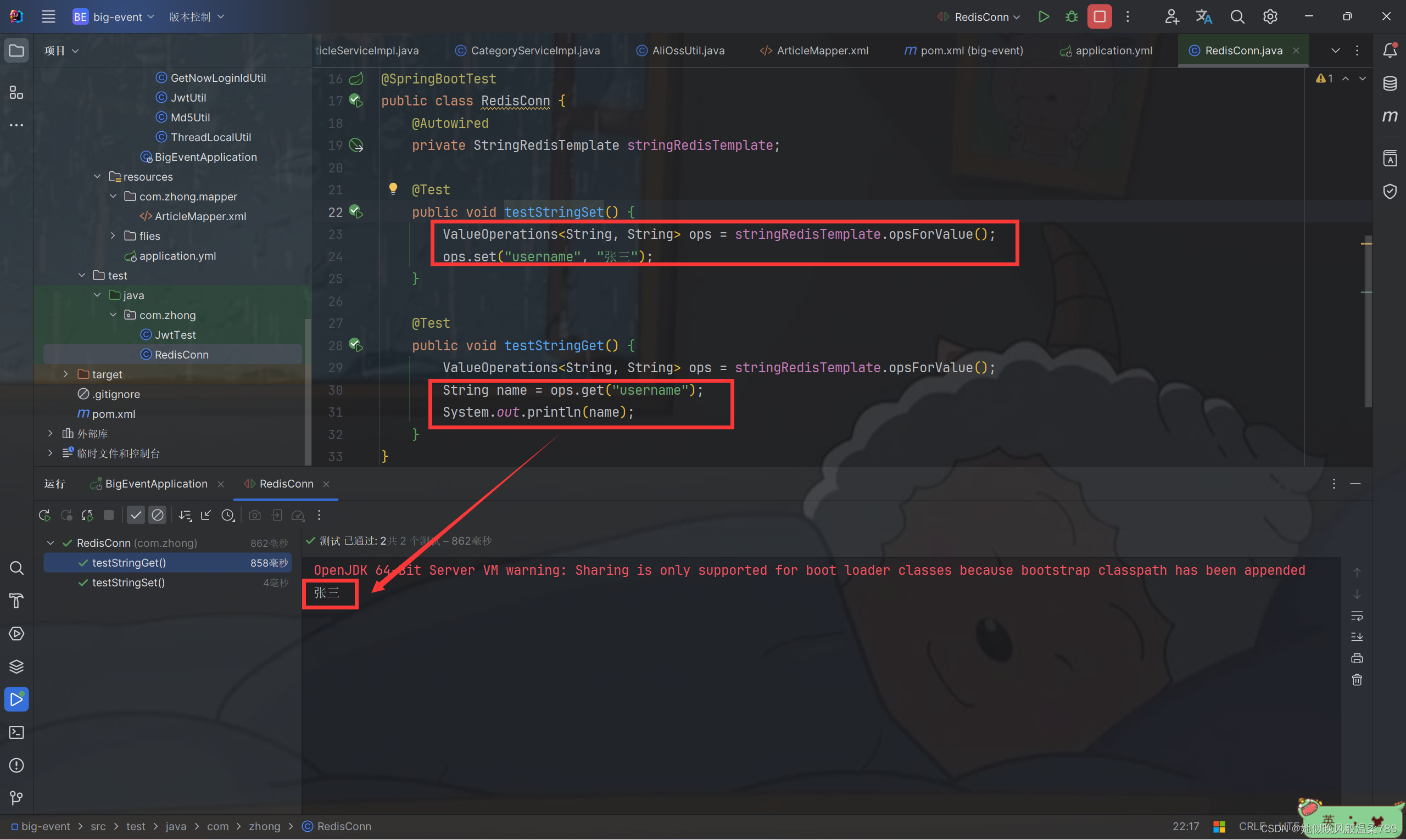1406x840 pixels.
Task: Open Search Everywhere magnifier
Action: click(1237, 16)
